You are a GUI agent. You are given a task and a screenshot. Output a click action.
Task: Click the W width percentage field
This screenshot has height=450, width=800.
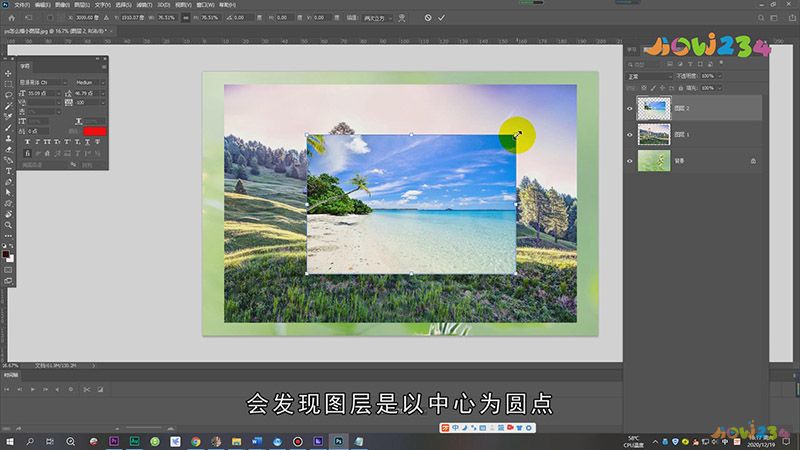[x=167, y=18]
